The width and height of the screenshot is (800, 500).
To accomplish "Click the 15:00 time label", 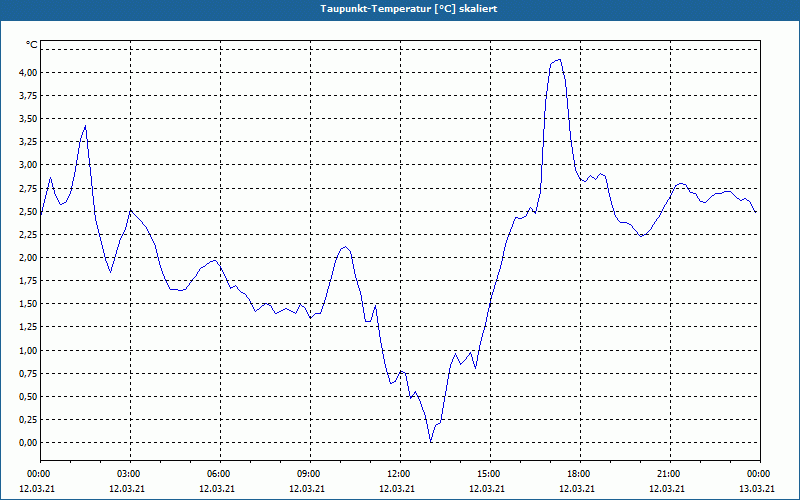I will [x=490, y=474].
